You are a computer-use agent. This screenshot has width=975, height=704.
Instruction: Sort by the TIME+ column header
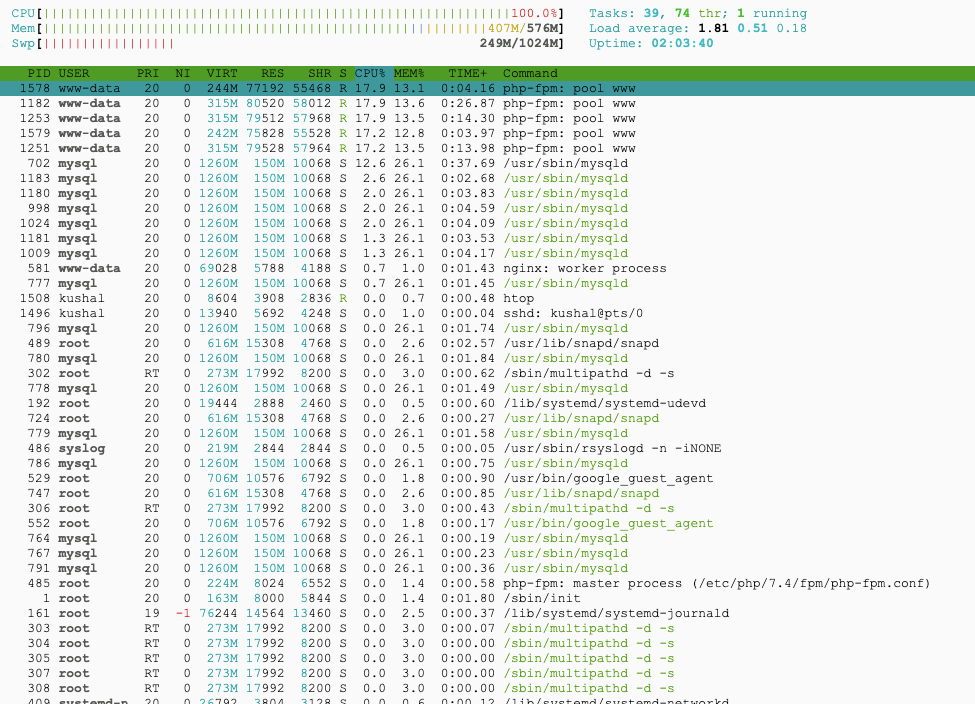(x=468, y=73)
